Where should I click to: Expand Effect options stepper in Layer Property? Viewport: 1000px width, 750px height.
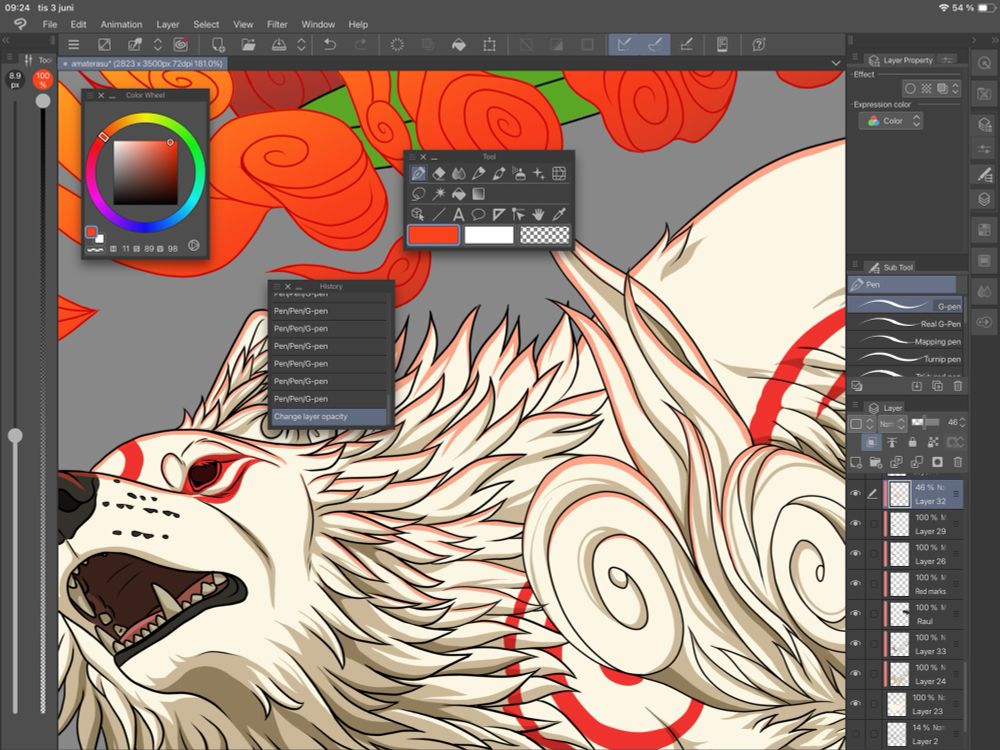point(955,89)
